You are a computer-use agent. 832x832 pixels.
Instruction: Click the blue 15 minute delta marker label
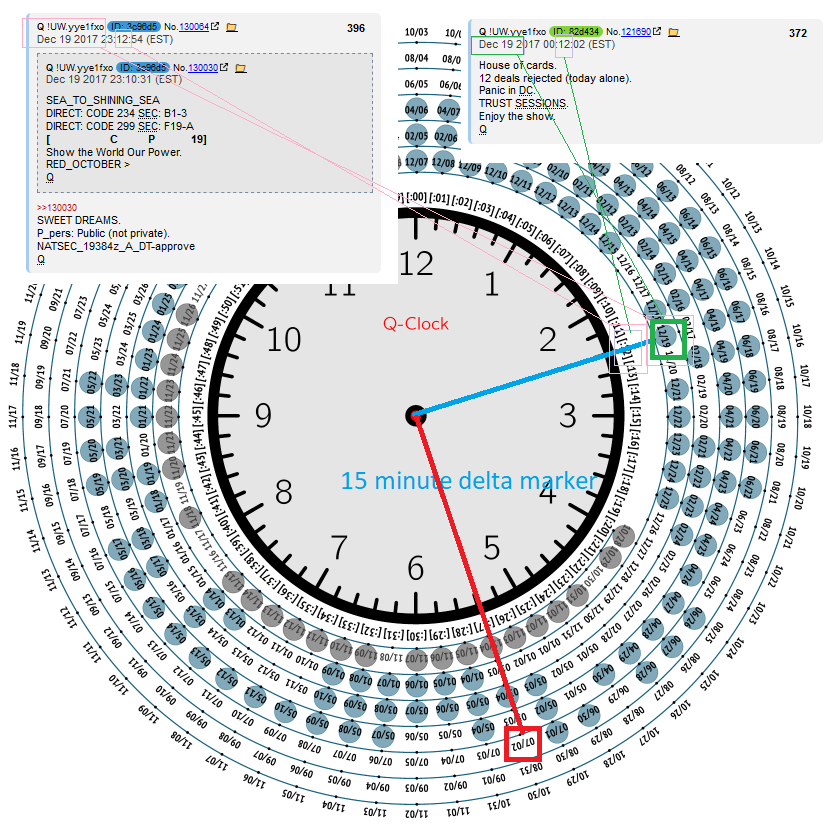(469, 481)
